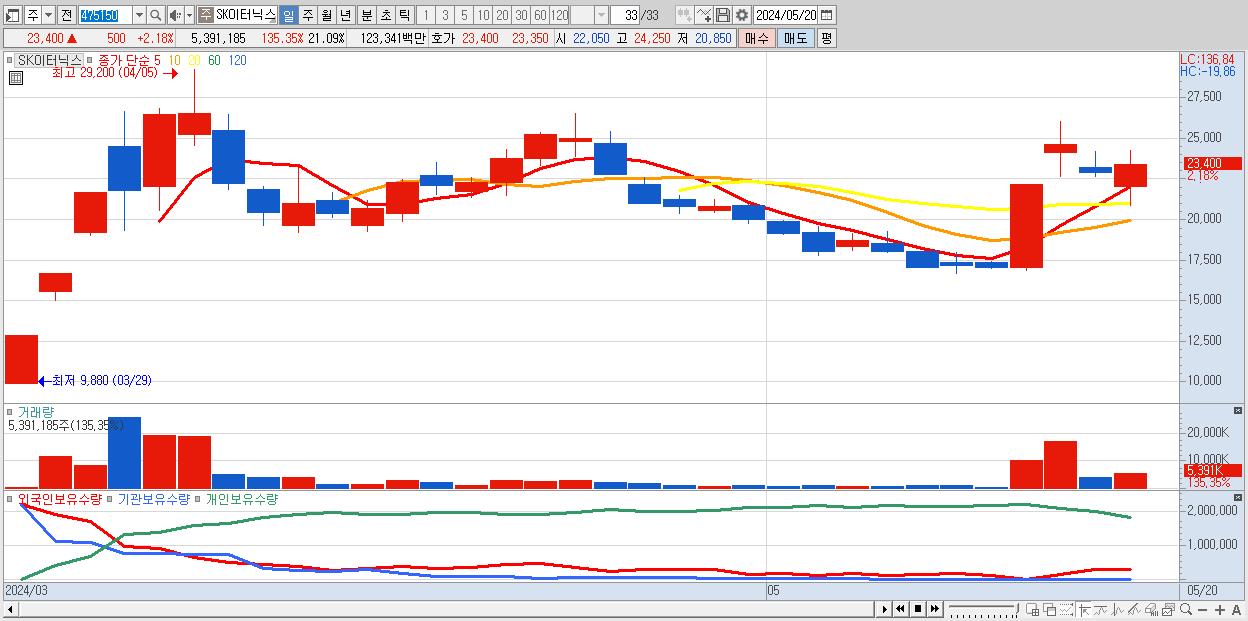This screenshot has height=621, width=1248.
Task: Click the overlapping windows icon in bottom toolbar
Action: pos(1050,609)
